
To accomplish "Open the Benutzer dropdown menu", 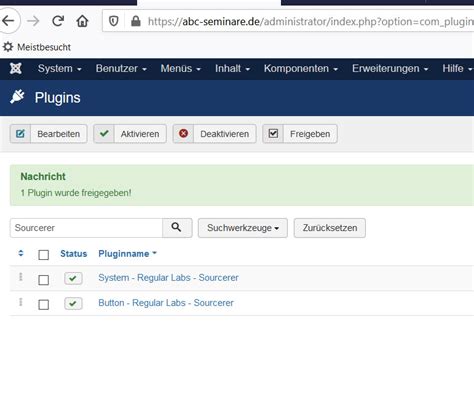I will [x=121, y=69].
